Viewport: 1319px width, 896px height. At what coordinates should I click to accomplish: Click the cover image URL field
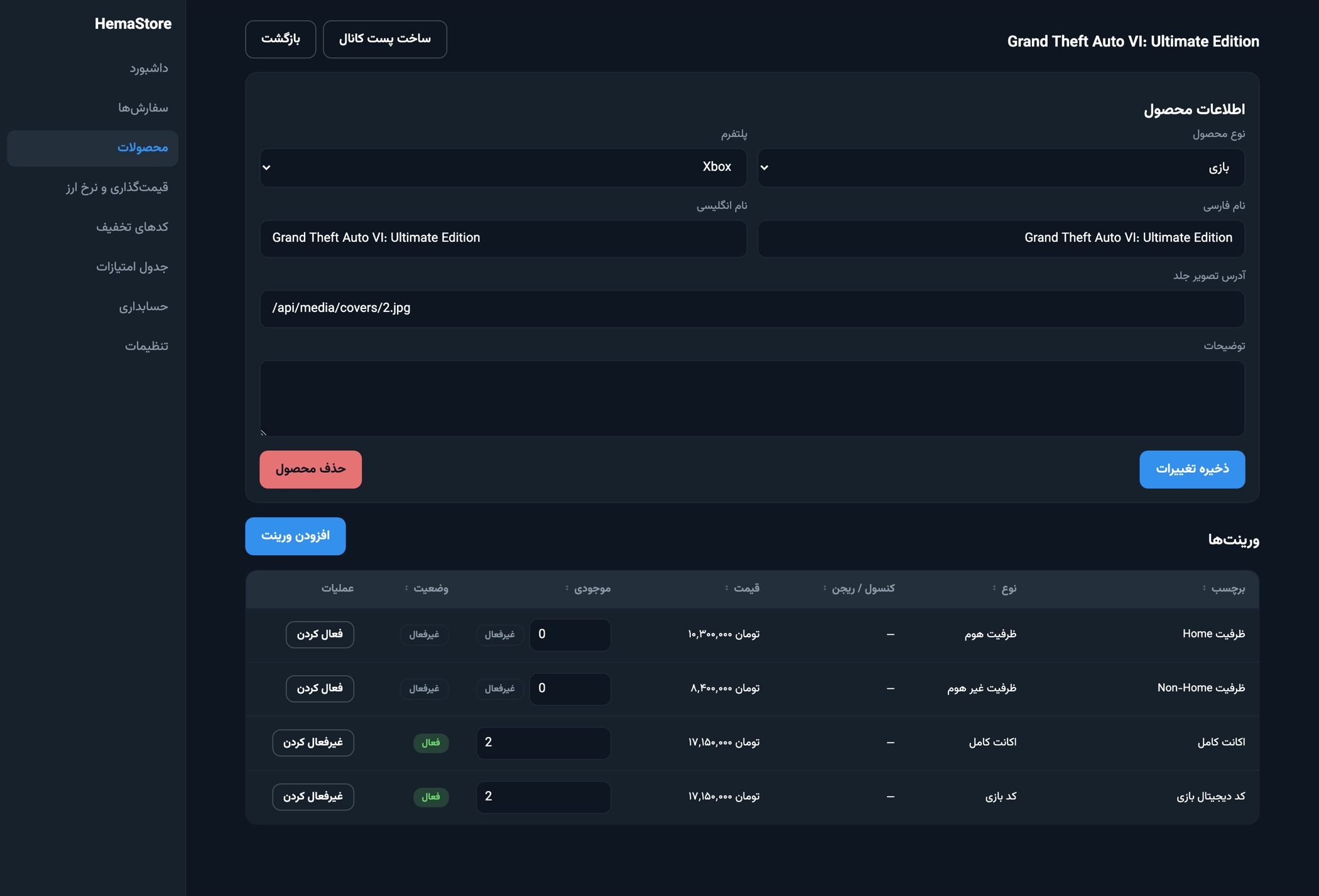pyautogui.click(x=752, y=308)
